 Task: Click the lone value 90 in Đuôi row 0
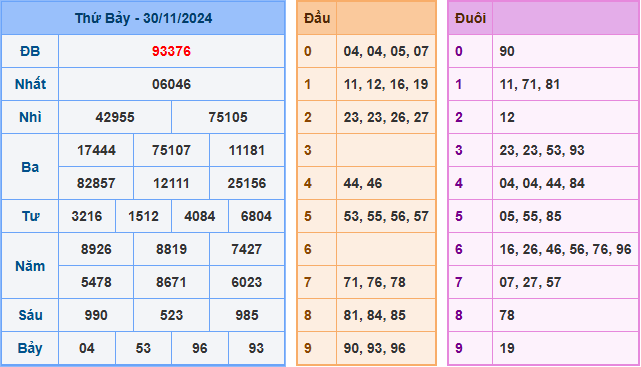(x=507, y=51)
